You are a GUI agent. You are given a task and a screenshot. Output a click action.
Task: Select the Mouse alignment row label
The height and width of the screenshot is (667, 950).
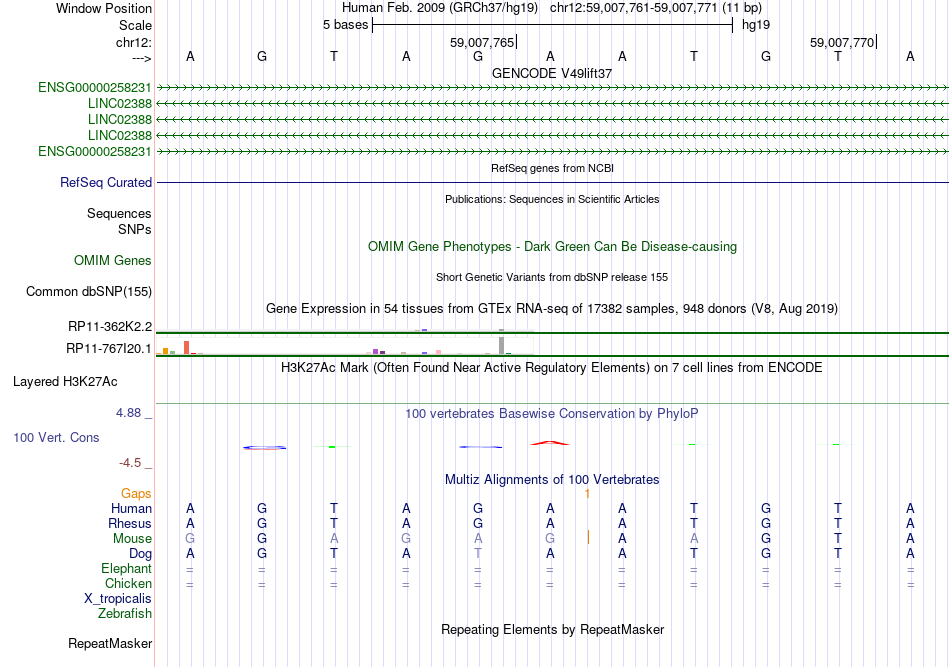132,539
